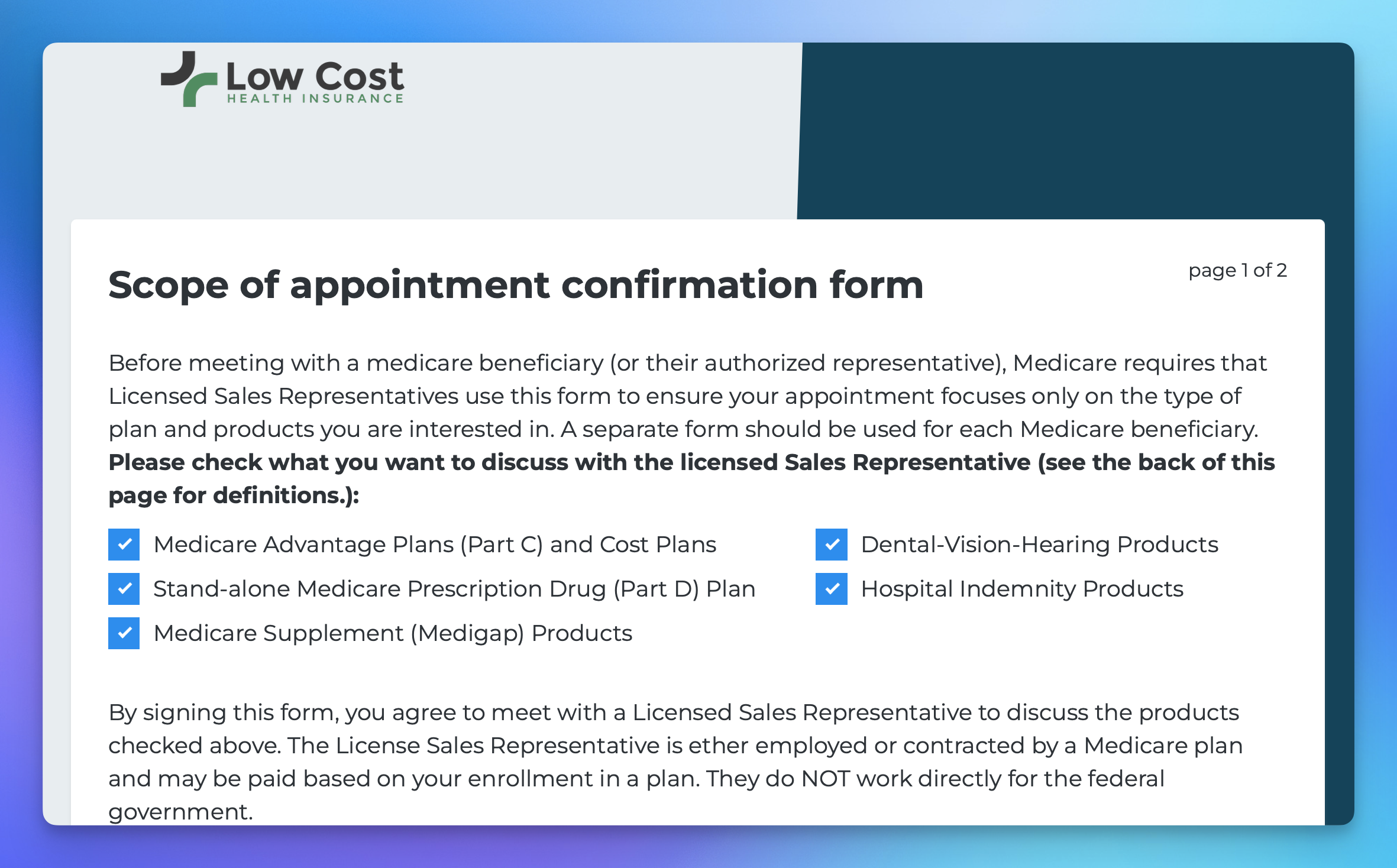
Task: Toggle Dental-Vision-Hearing Products checkbox
Action: [x=831, y=544]
